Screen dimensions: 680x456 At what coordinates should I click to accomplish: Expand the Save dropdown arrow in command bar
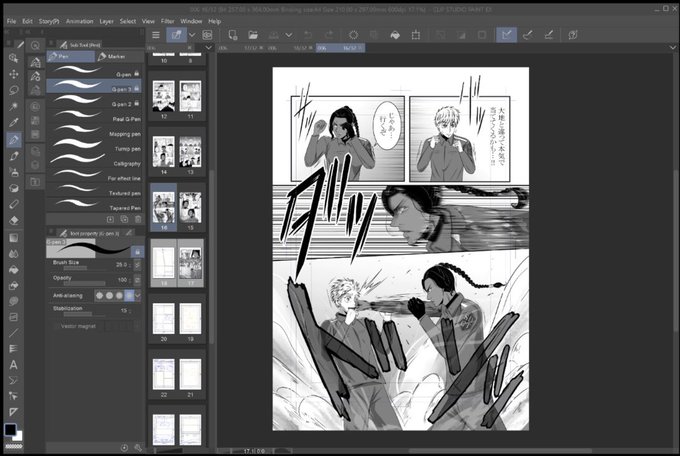(x=289, y=35)
